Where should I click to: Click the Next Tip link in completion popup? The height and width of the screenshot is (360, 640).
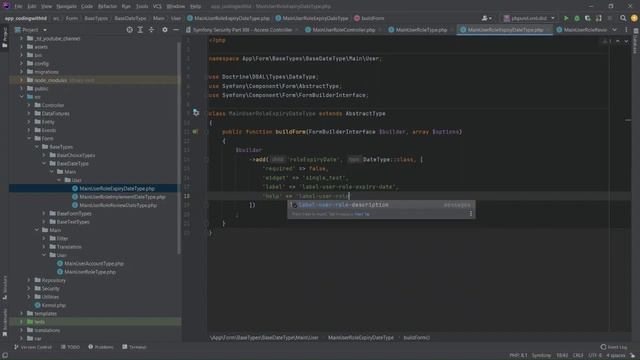[362, 214]
